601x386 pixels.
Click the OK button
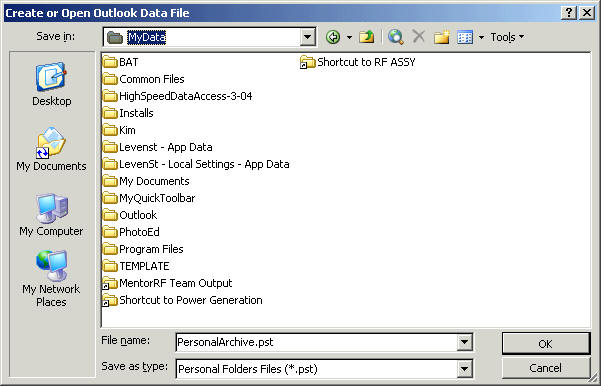[x=545, y=343]
